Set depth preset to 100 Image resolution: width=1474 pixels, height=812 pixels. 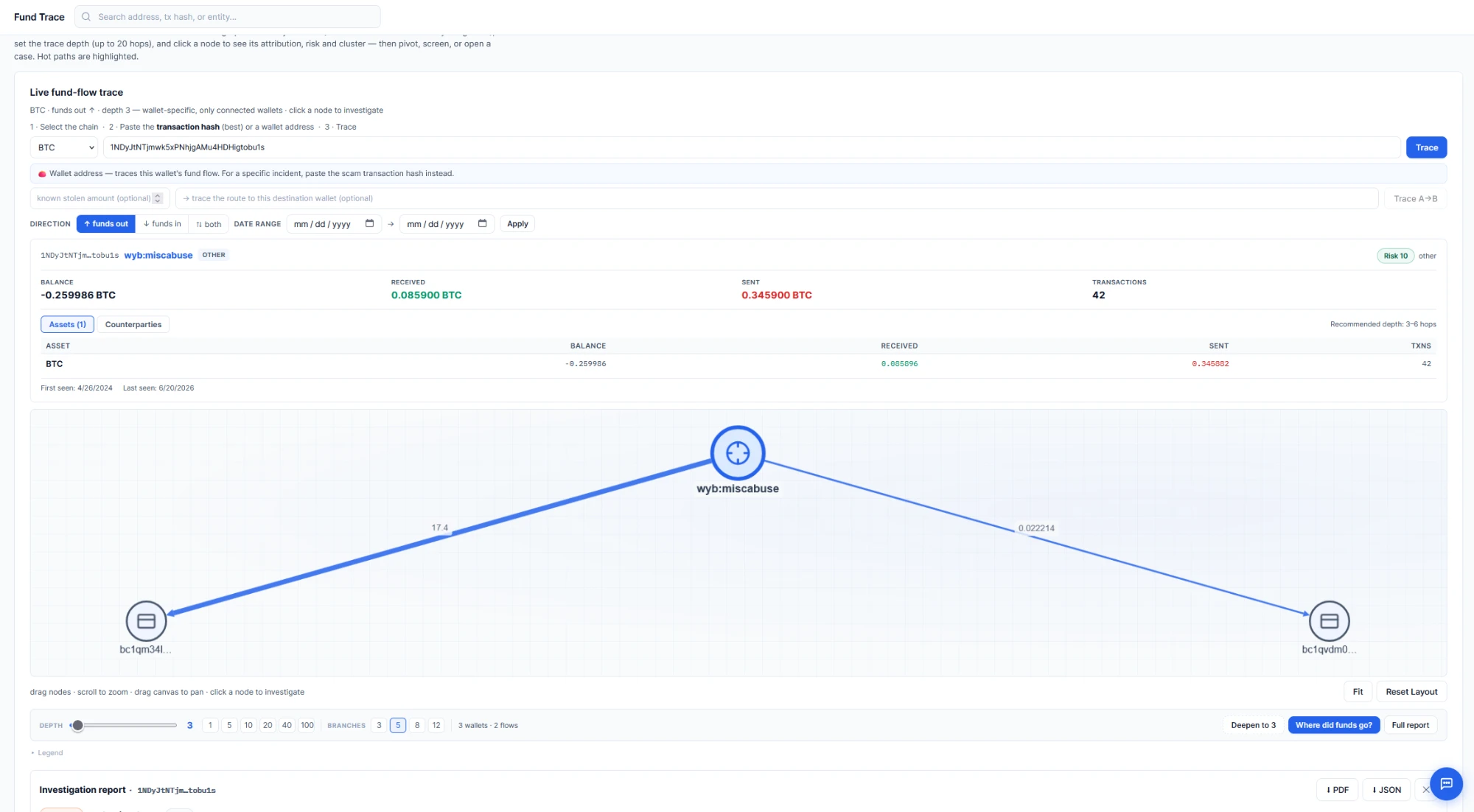307,725
